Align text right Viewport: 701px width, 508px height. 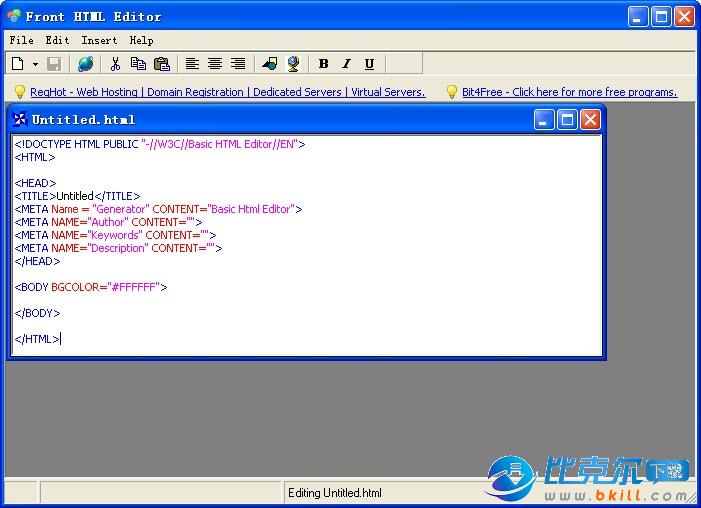(x=238, y=64)
